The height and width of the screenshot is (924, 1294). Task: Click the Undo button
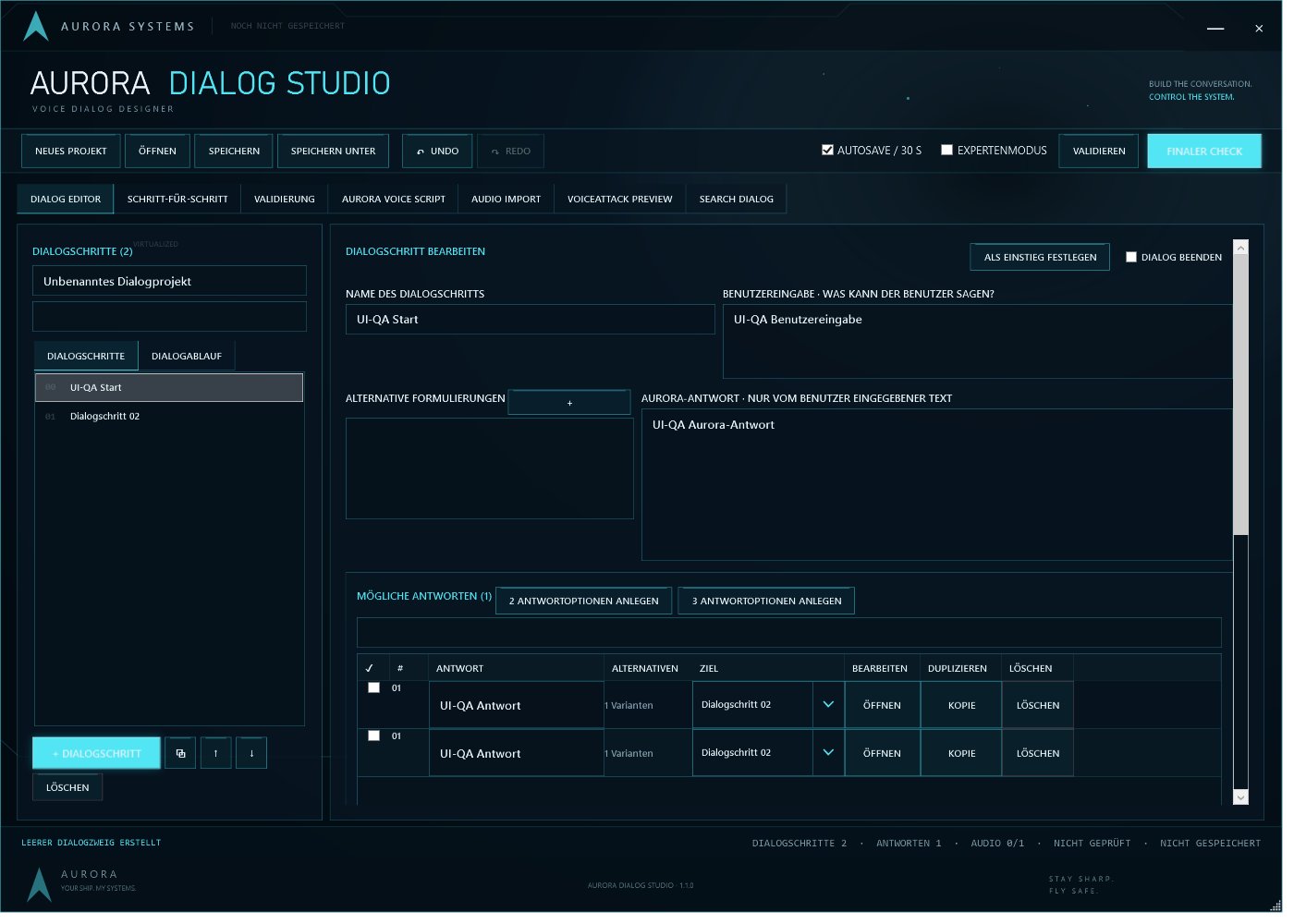(437, 151)
